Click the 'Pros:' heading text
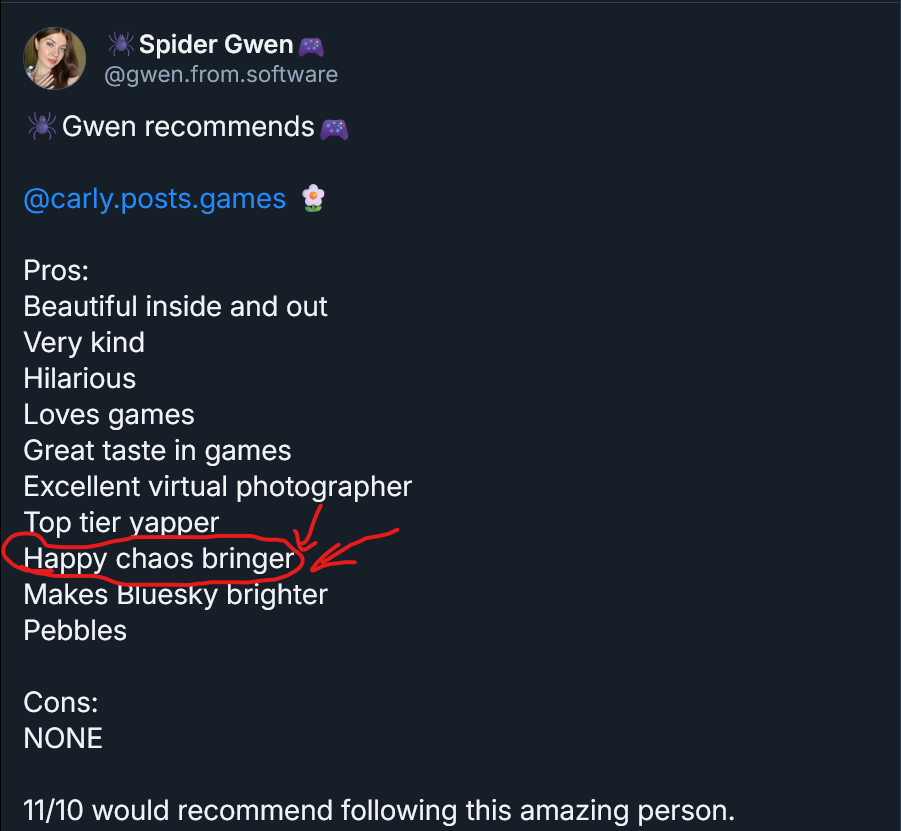This screenshot has height=831, width=901. tap(56, 271)
